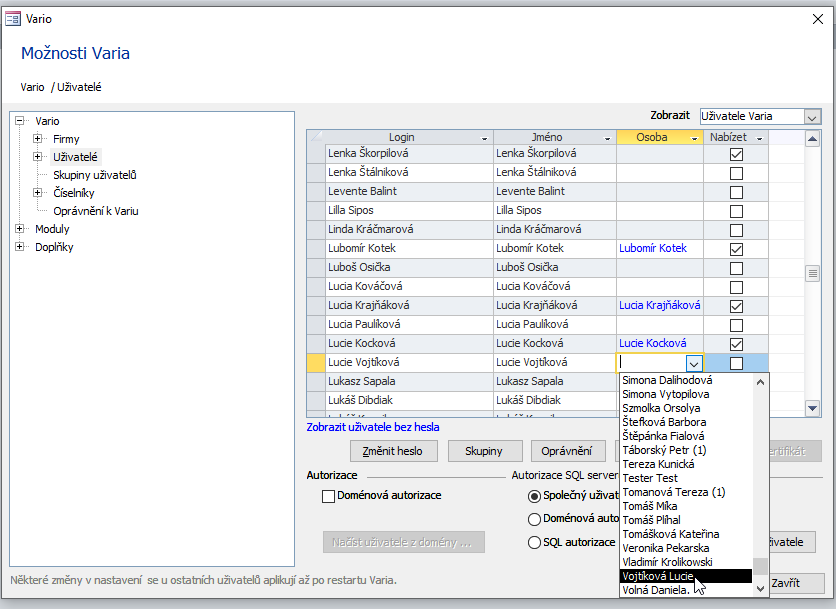
Task: Expand the Moduly tree node
Action: pos(20,229)
